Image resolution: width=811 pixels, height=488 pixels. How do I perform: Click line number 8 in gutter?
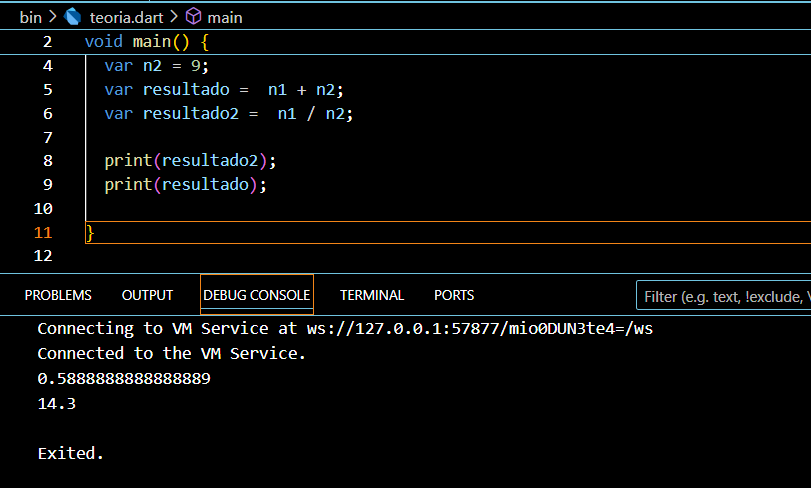click(48, 160)
